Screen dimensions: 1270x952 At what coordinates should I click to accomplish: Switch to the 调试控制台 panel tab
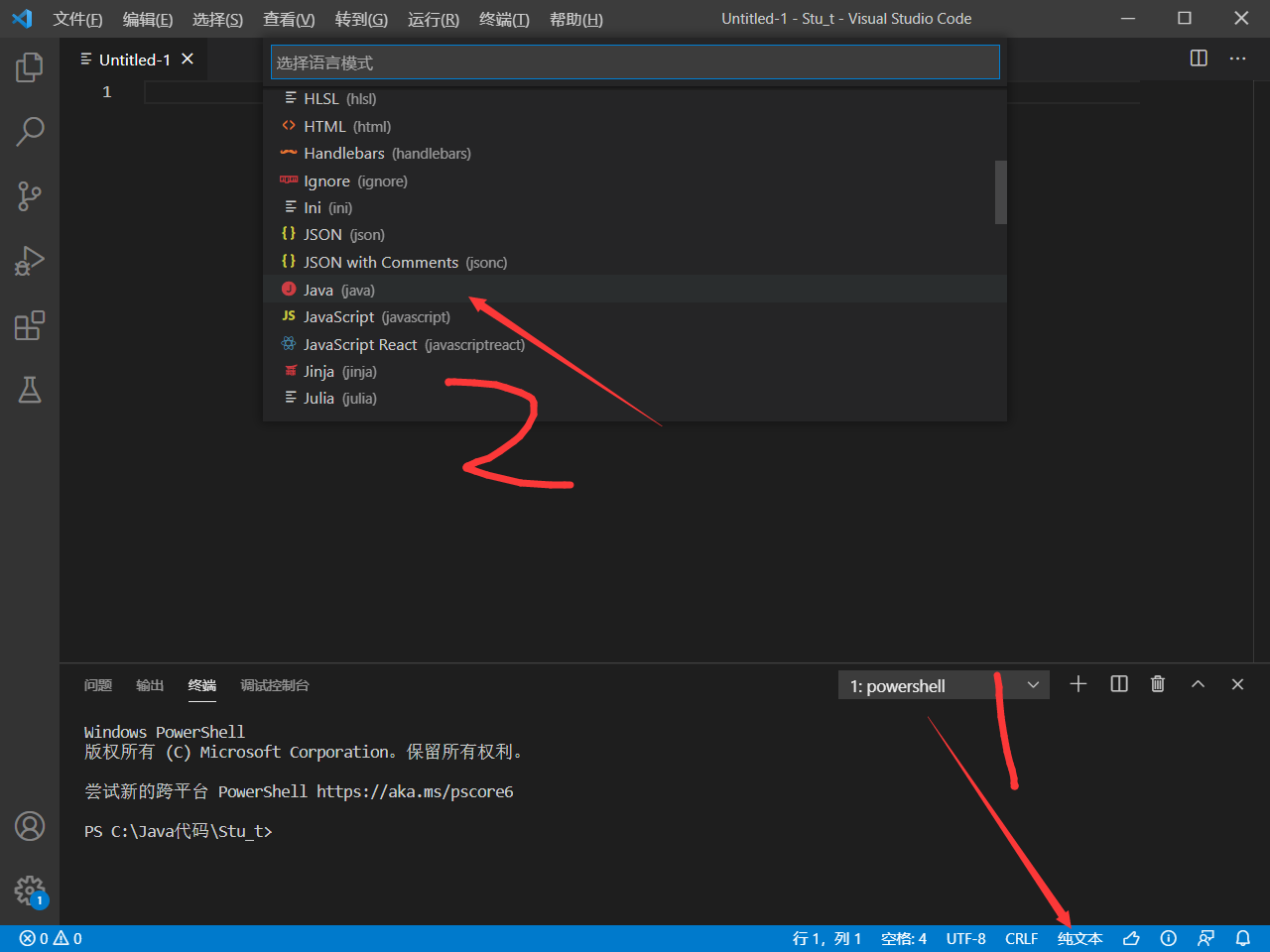[275, 685]
